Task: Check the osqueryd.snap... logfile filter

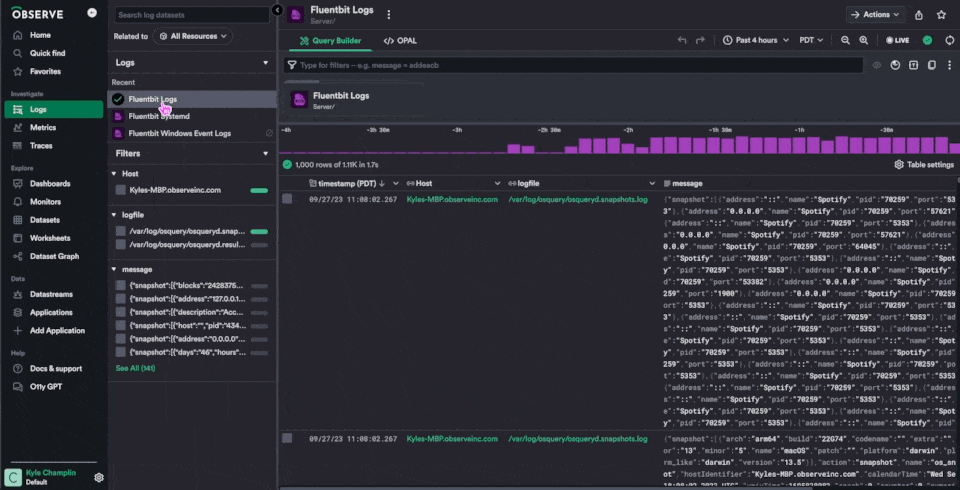Action: click(121, 232)
